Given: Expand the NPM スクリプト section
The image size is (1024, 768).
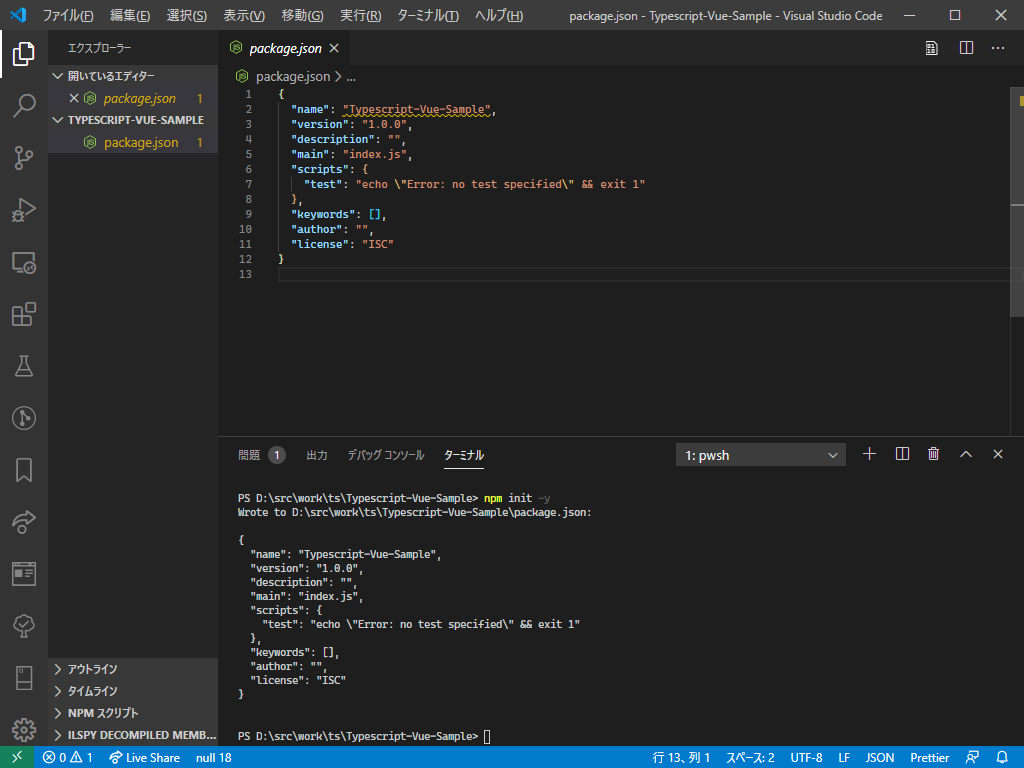Looking at the screenshot, I should 103,713.
